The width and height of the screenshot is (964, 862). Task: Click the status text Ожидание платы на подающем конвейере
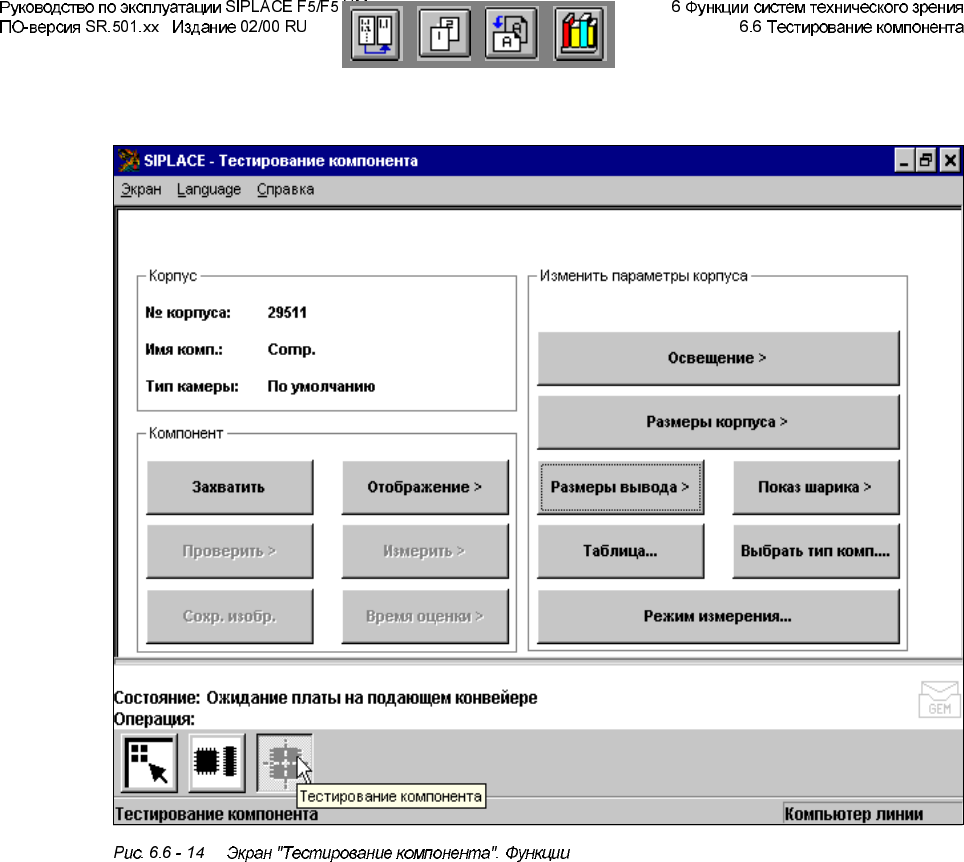click(x=372, y=698)
